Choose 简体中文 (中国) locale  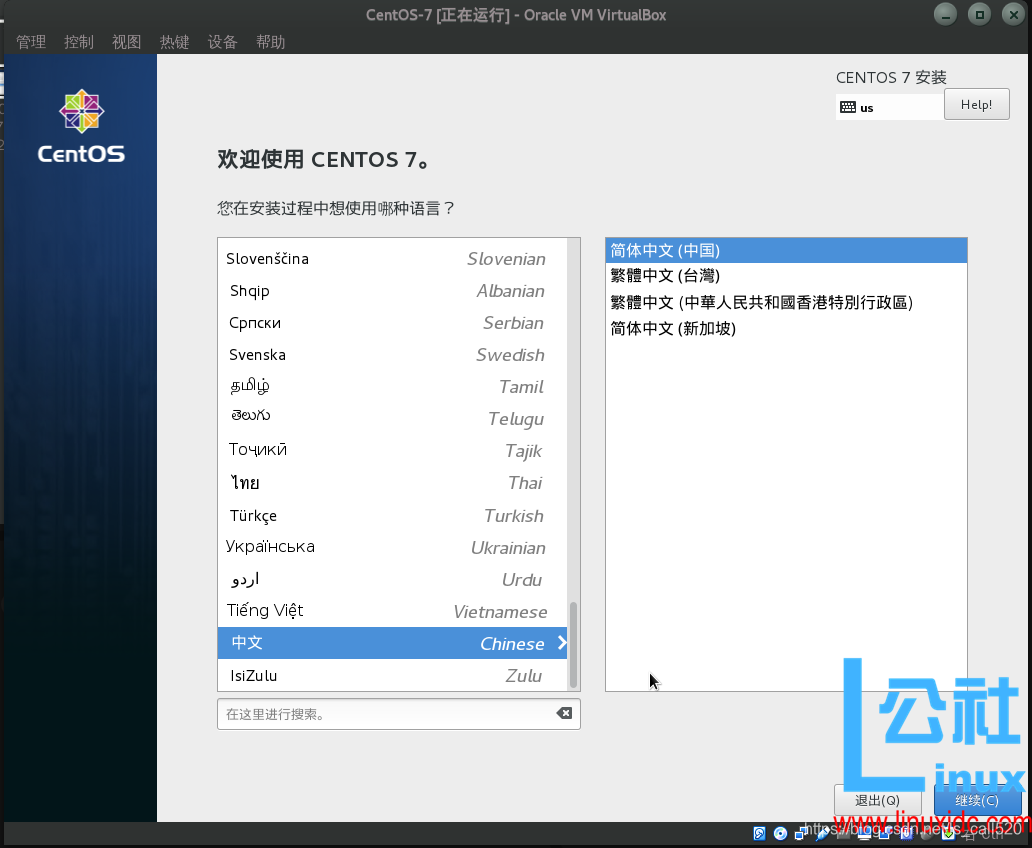tap(786, 250)
